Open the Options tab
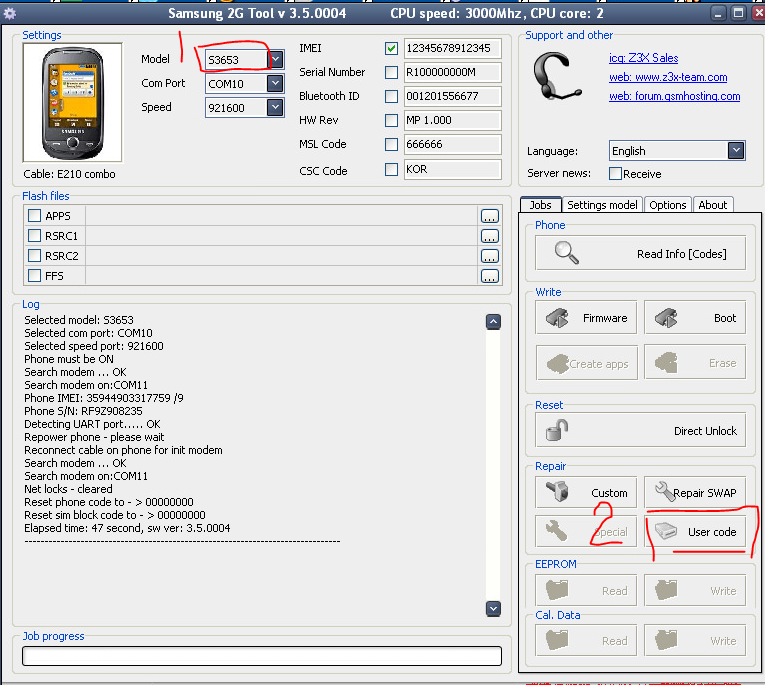The image size is (765, 685). pyautogui.click(x=667, y=205)
